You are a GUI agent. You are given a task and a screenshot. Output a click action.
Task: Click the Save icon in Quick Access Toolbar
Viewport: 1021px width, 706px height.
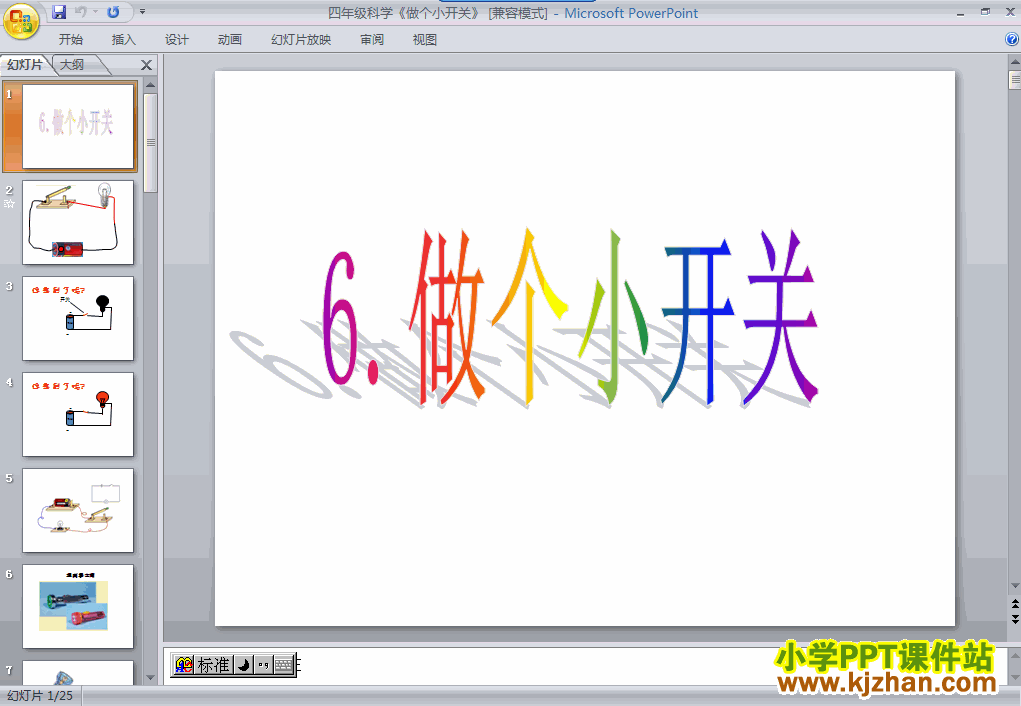[59, 12]
